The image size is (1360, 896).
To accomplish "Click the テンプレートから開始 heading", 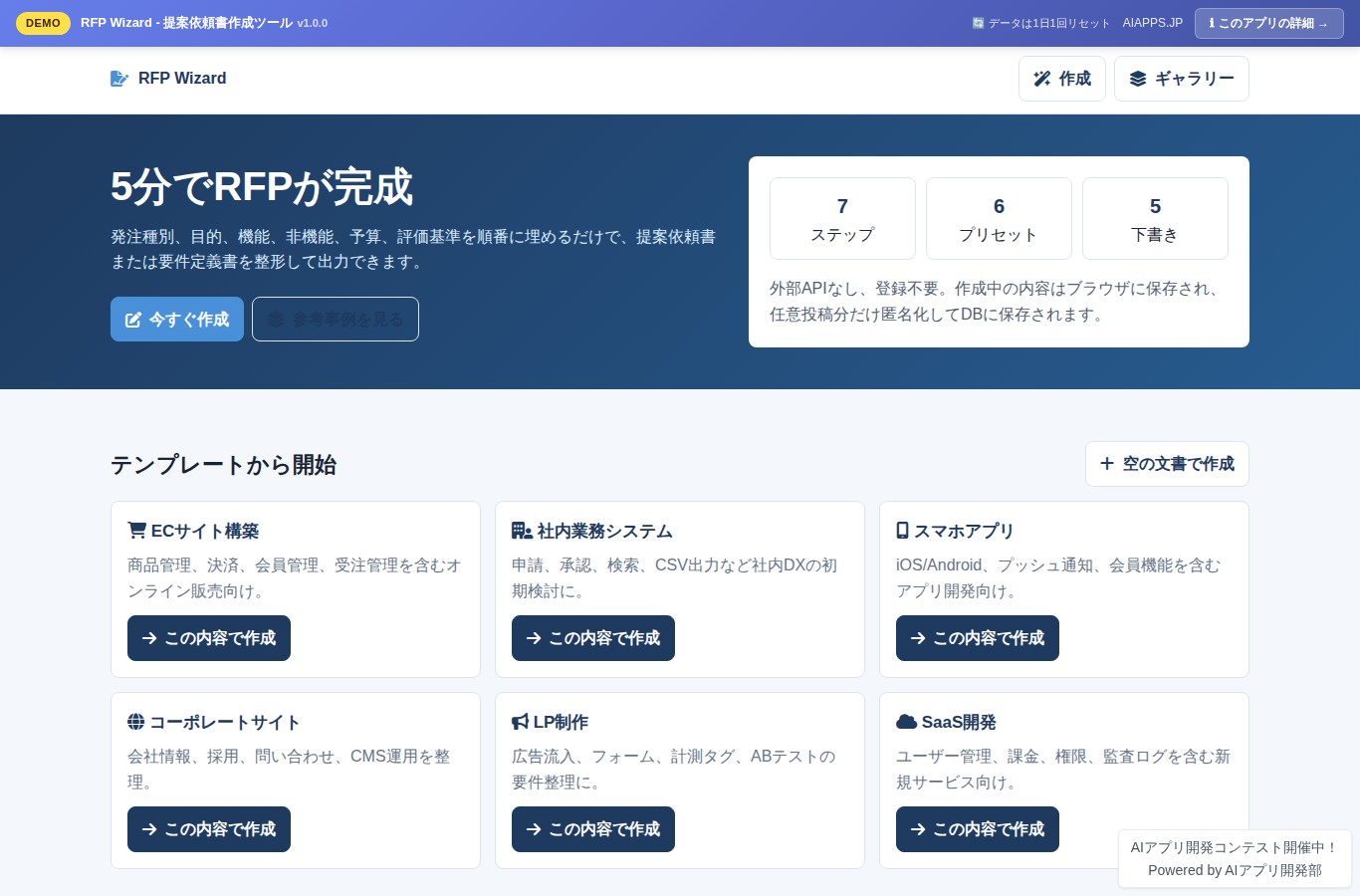I will (x=224, y=465).
